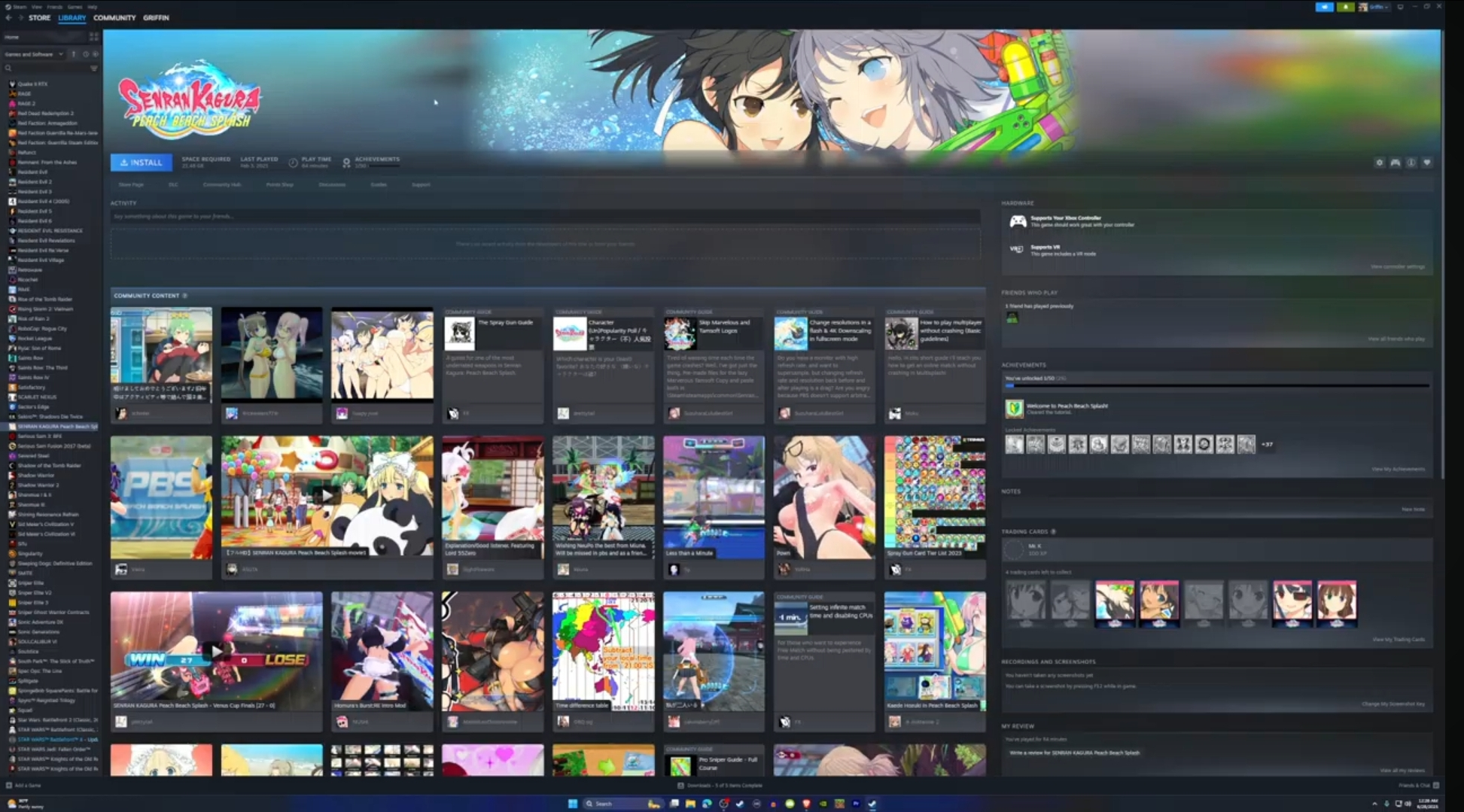Toggle the ready-to-play filter icon
The image size is (1464, 812).
point(95,54)
